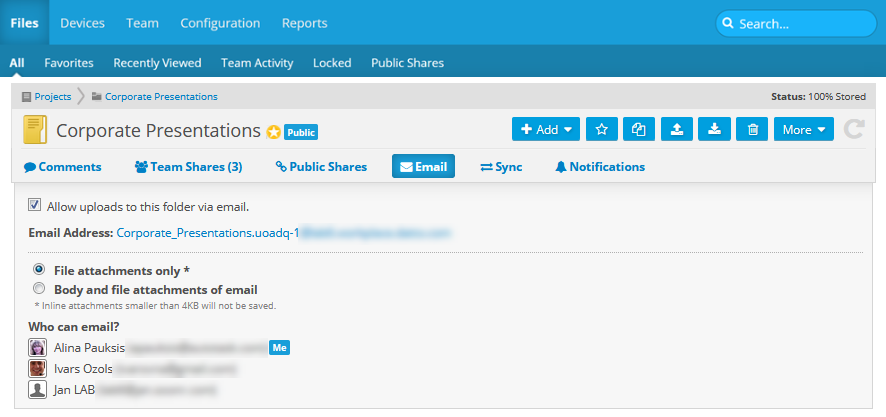Click the grey refresh arrow icon
This screenshot has height=417, width=886.
[x=853, y=129]
